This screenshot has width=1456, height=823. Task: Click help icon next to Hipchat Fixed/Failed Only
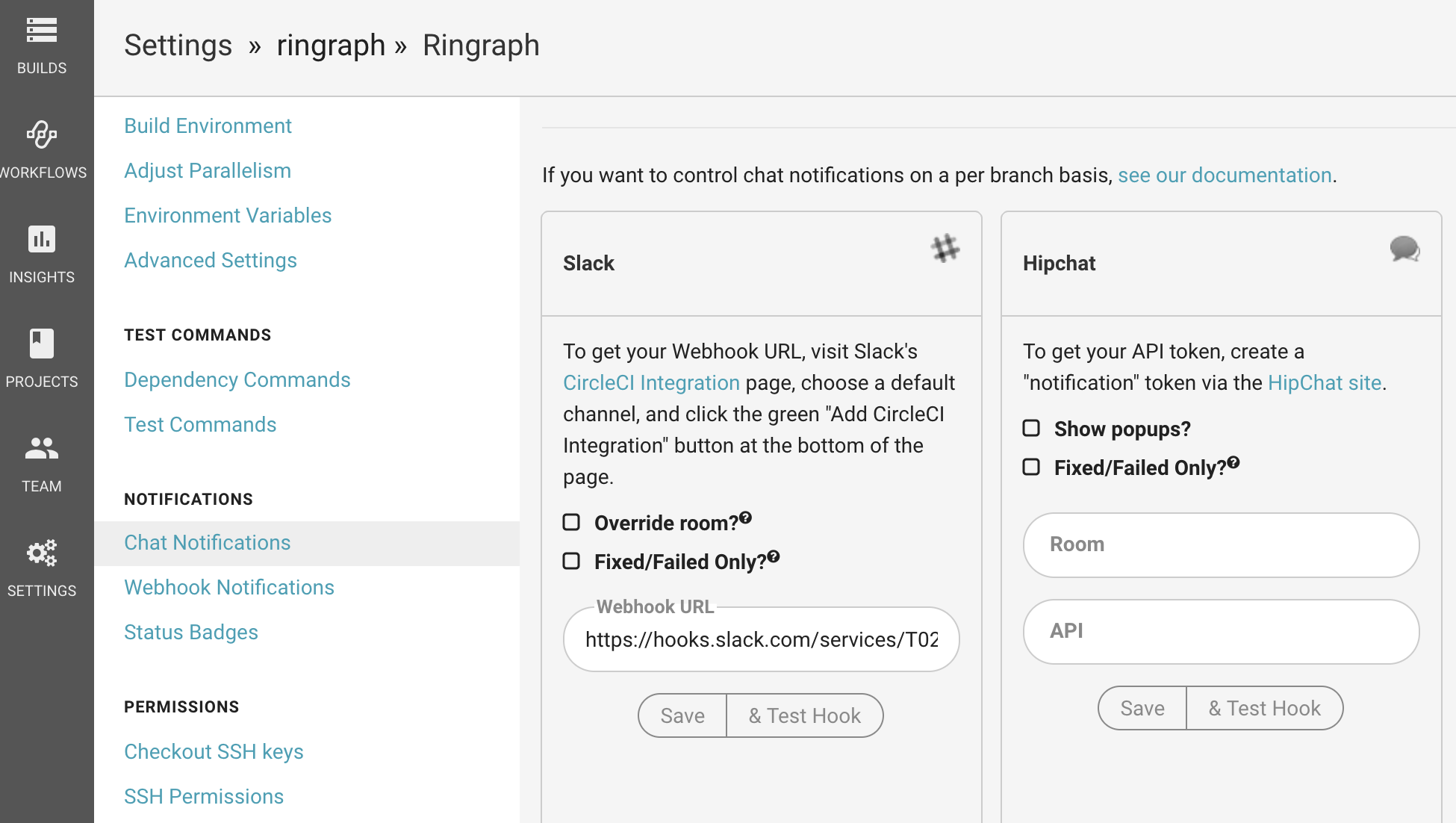[1233, 462]
